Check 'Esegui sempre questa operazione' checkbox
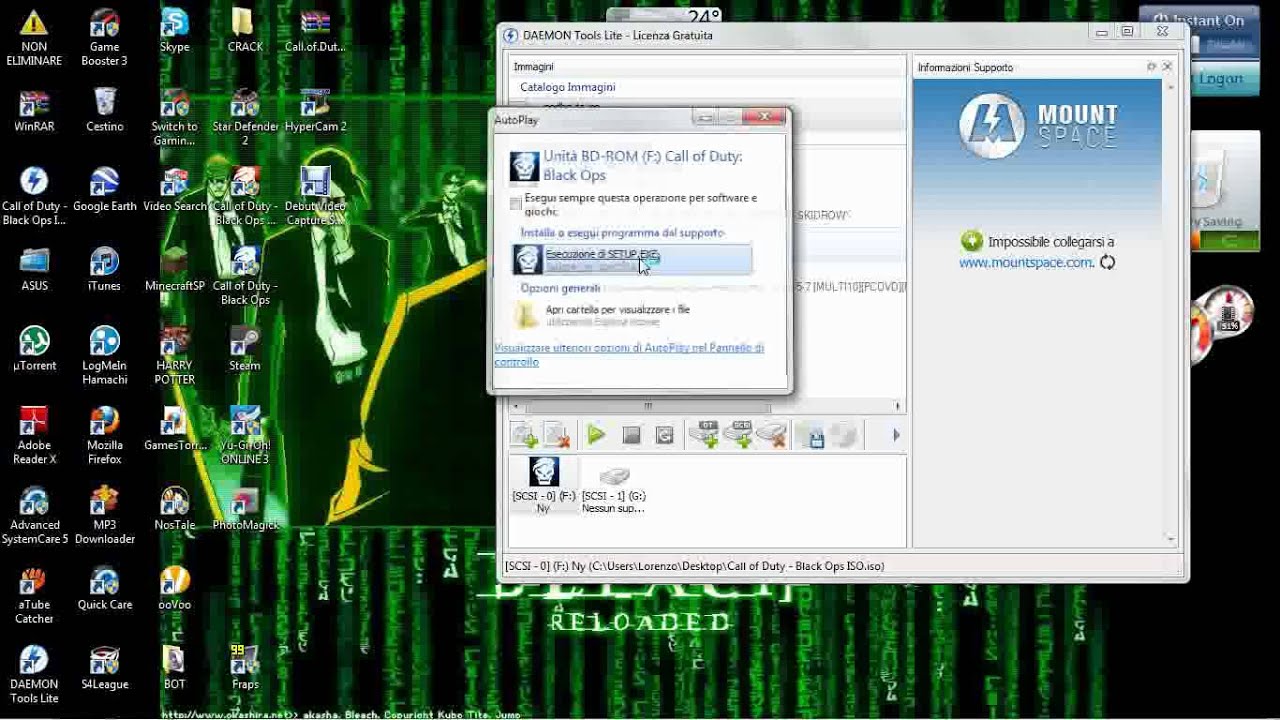 516,204
